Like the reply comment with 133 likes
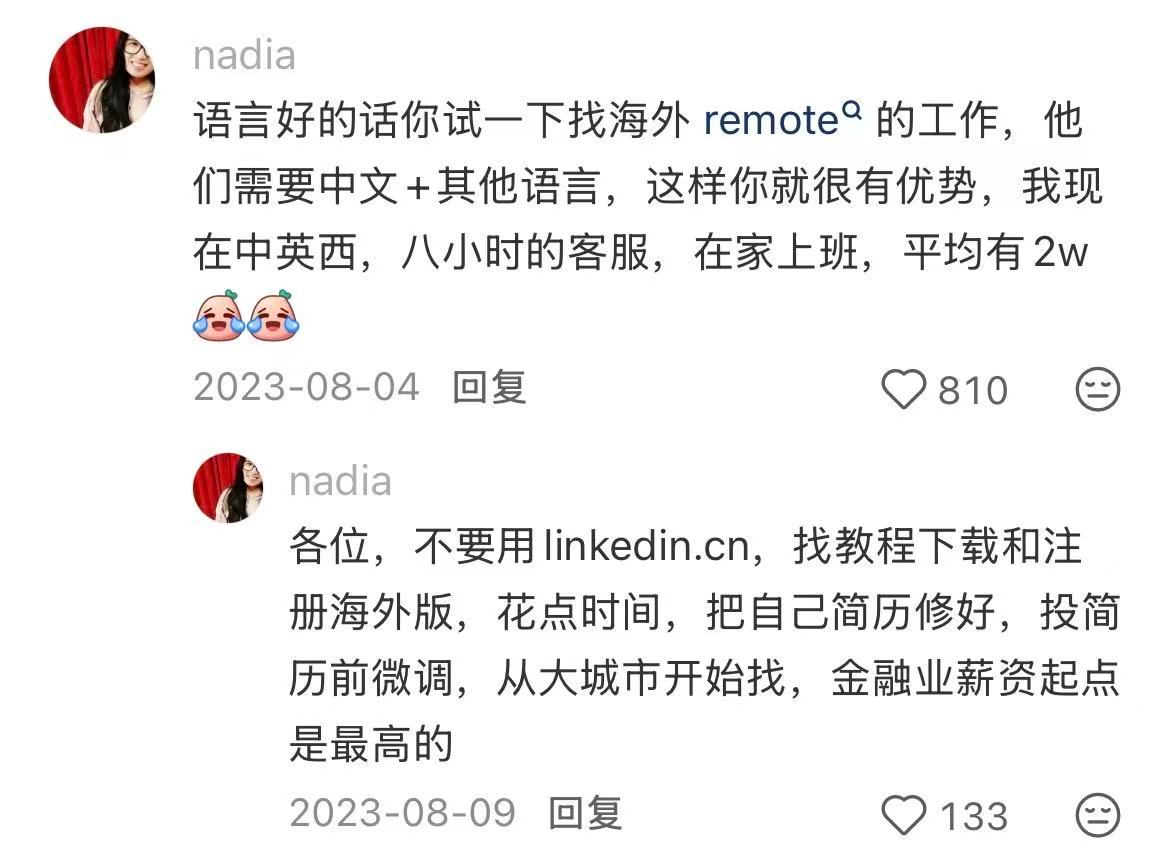1170x855 pixels. click(904, 815)
